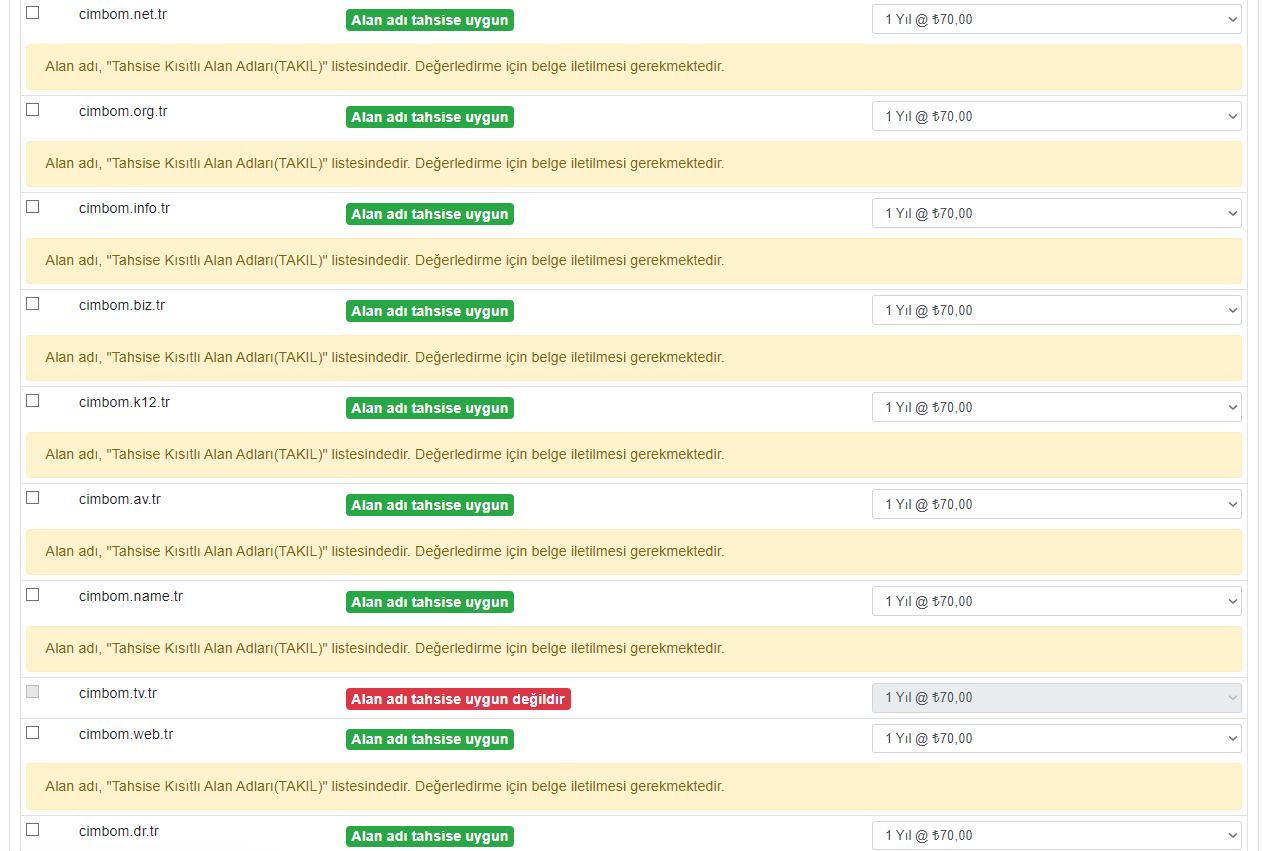Click the domain name cimbom.tv.tr
Viewport: 1262px width, 851px height.
(118, 693)
